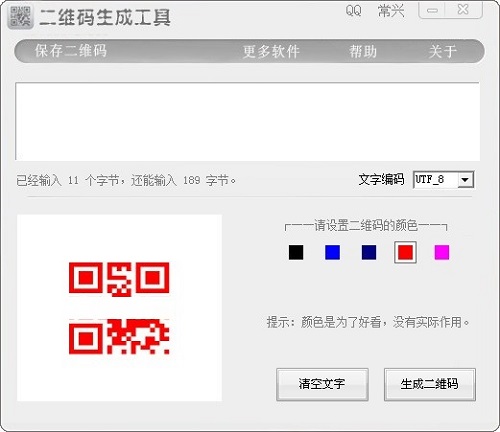
Task: Select the magenta color swatch
Action: [442, 252]
